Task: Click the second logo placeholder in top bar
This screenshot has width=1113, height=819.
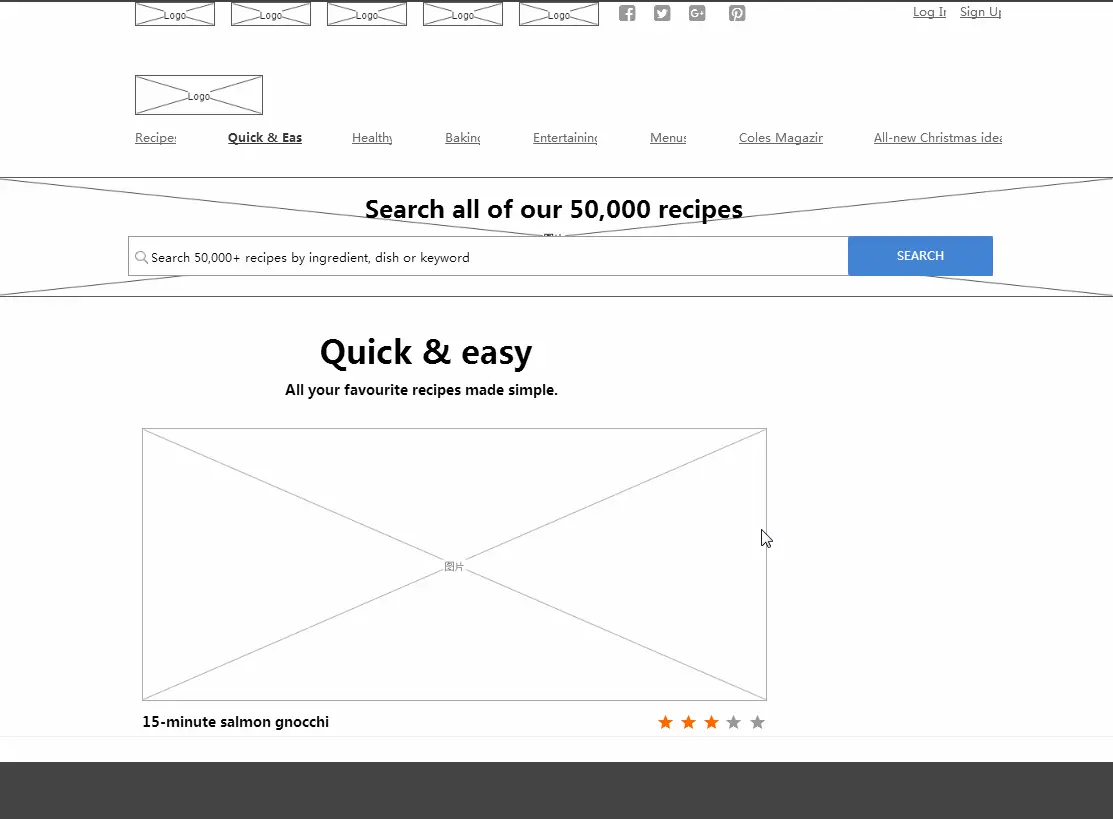Action: click(x=270, y=14)
